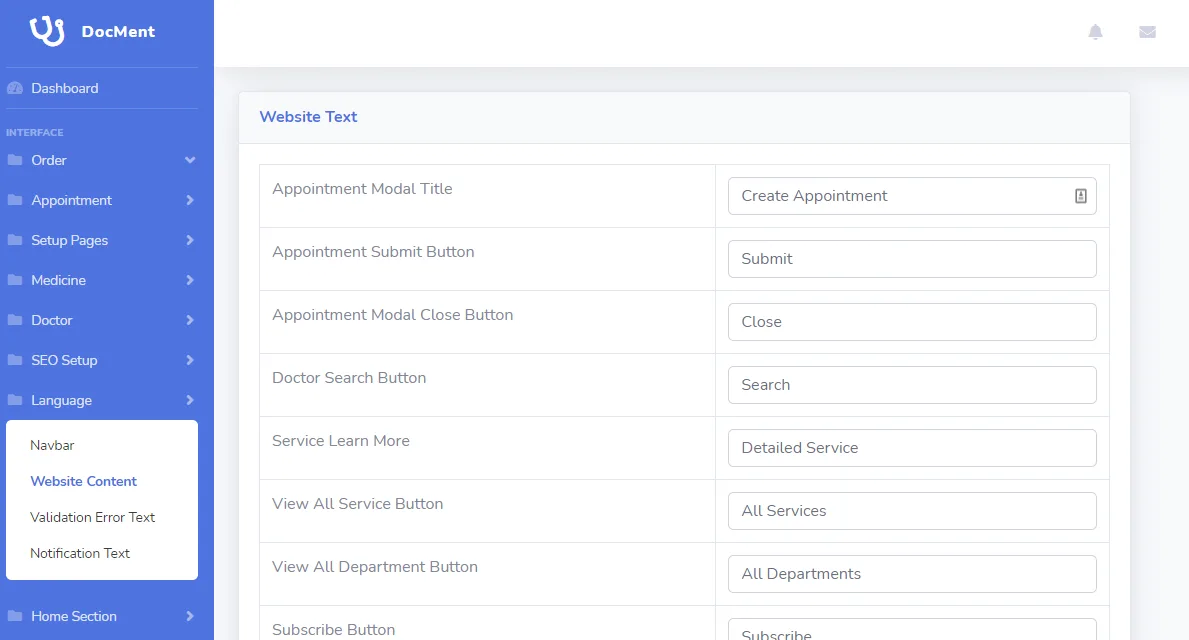Go to the Navbar language page
The height and width of the screenshot is (640, 1189).
52,445
